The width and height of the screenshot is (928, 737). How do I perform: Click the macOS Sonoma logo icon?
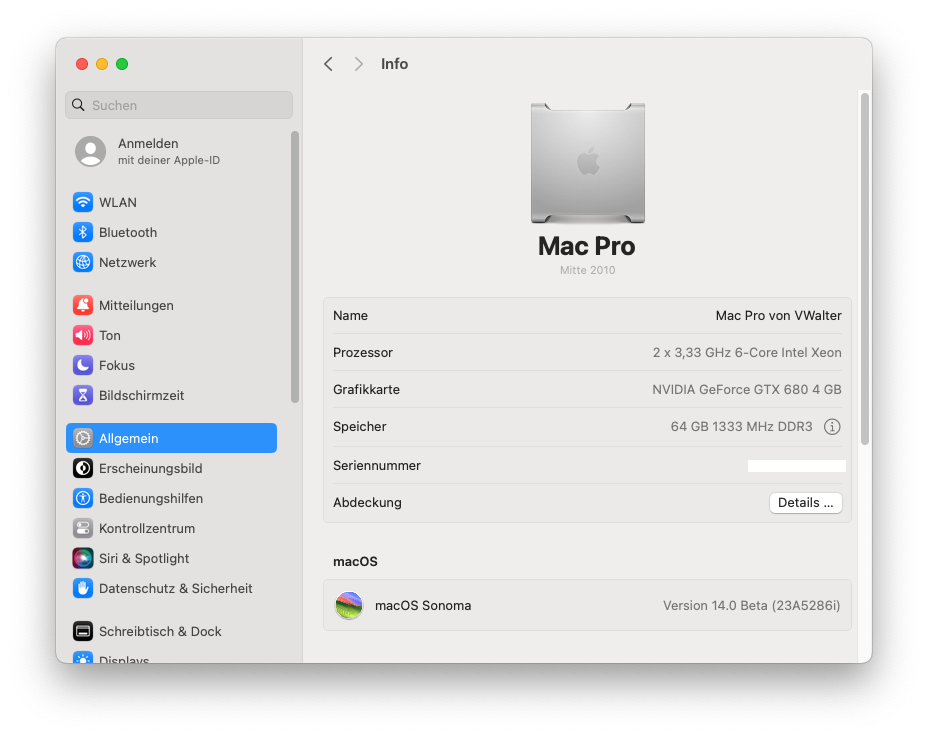click(x=349, y=606)
